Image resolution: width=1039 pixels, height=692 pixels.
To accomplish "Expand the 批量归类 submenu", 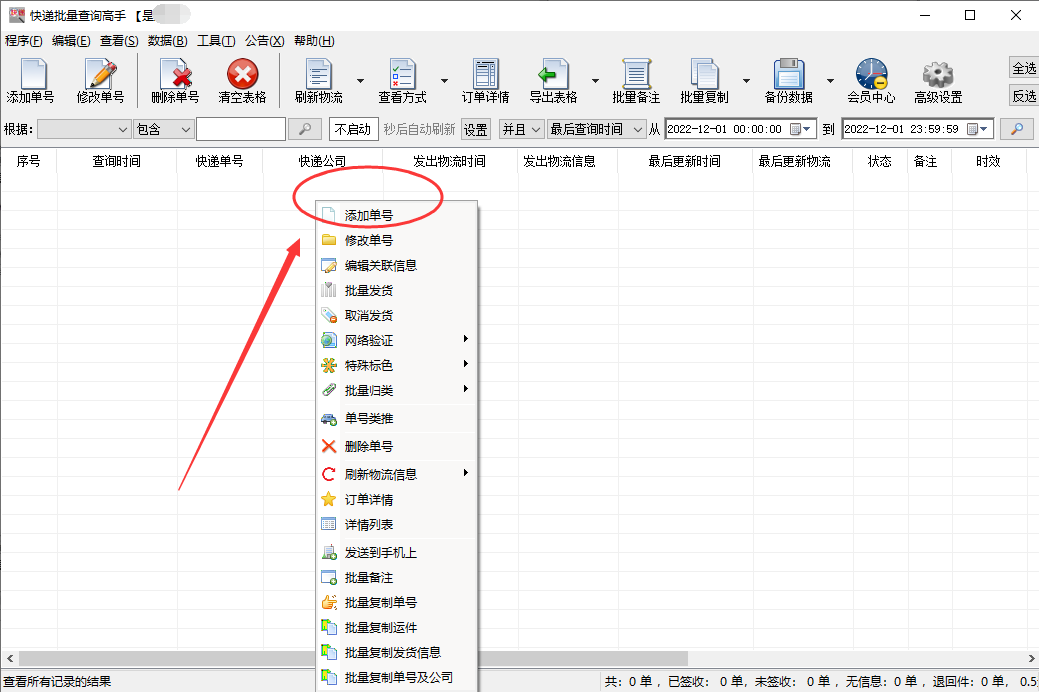I will (x=397, y=390).
